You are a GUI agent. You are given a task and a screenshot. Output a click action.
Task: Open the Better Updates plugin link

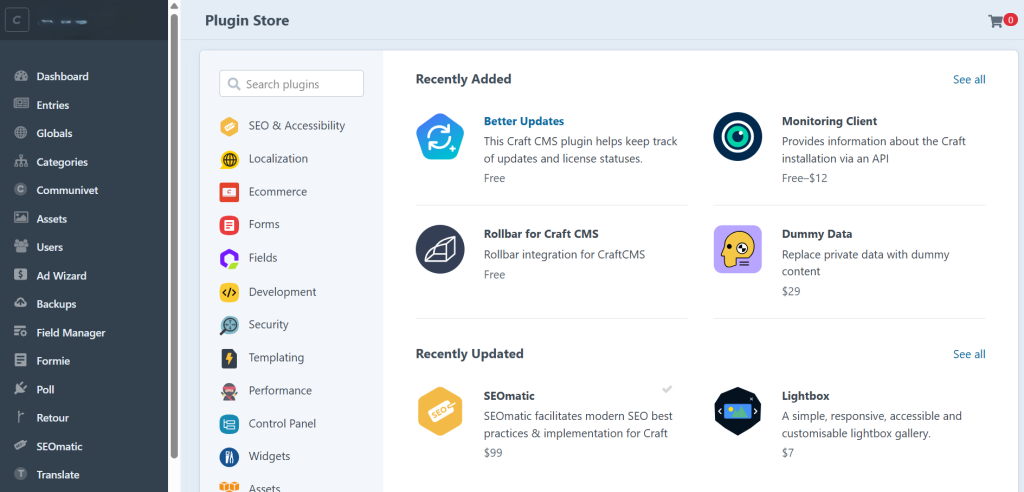coord(524,121)
